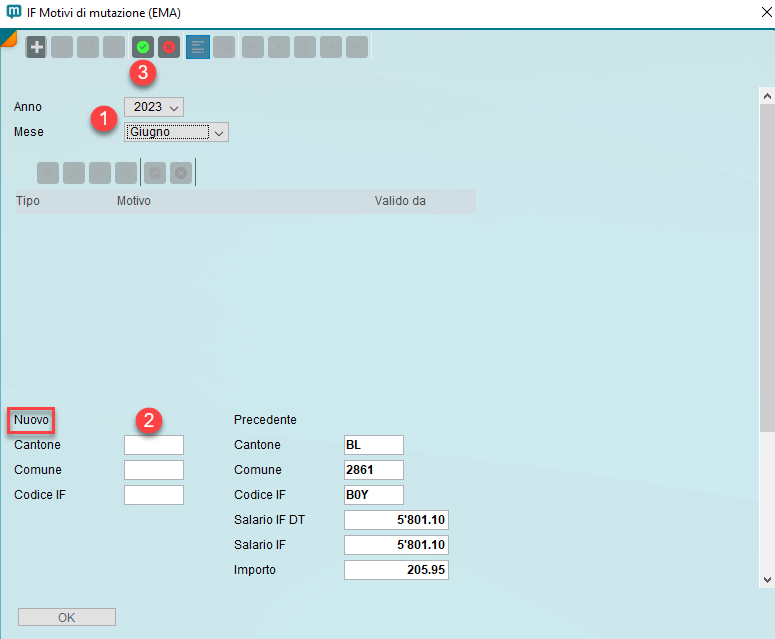
Task: Click the Tipo column header
Action: point(28,201)
